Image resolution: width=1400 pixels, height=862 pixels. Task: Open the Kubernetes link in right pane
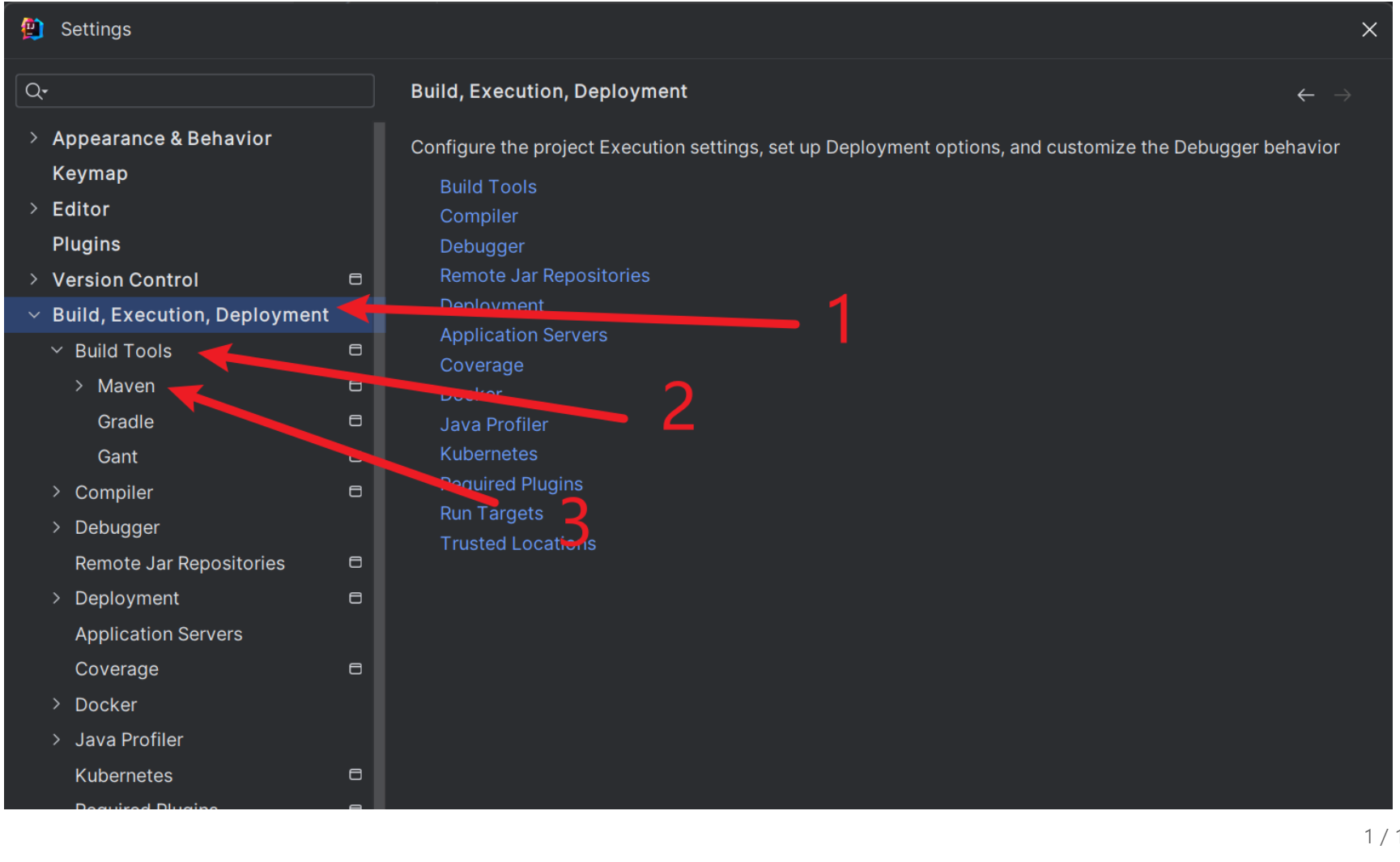[x=489, y=454]
